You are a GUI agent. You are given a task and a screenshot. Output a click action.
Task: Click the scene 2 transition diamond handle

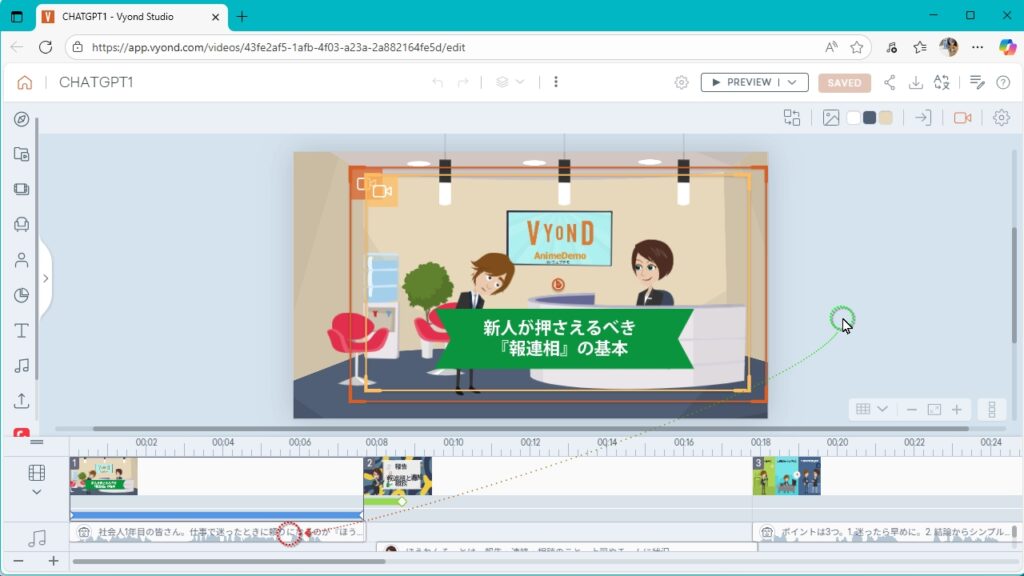(402, 502)
